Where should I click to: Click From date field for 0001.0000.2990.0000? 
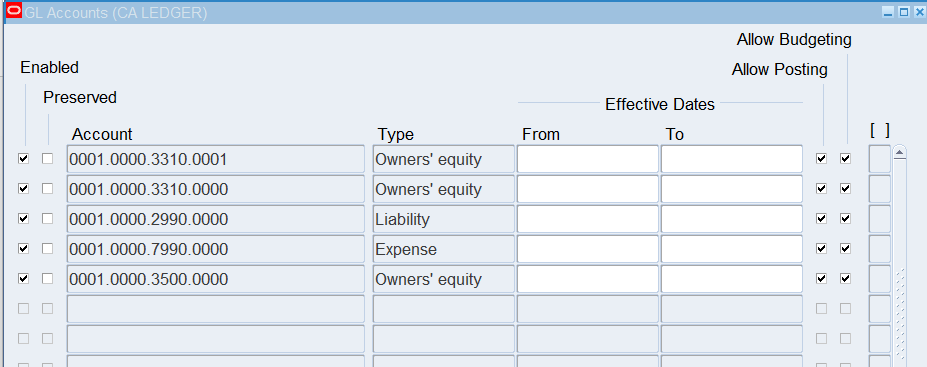pyautogui.click(x=588, y=219)
